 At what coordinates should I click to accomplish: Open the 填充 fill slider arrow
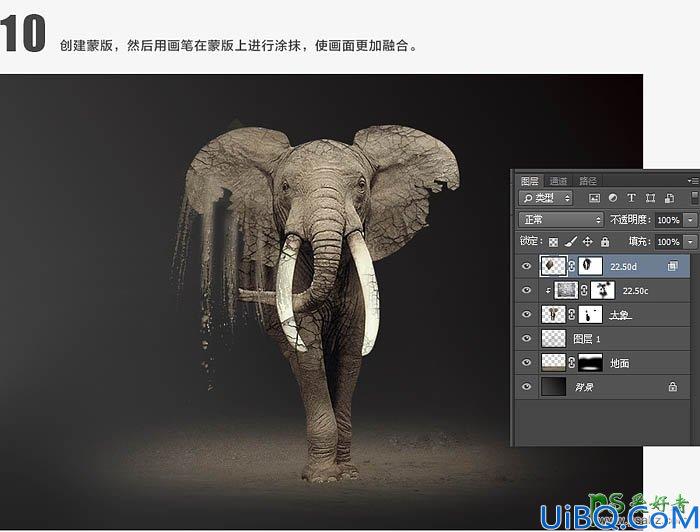[x=690, y=242]
